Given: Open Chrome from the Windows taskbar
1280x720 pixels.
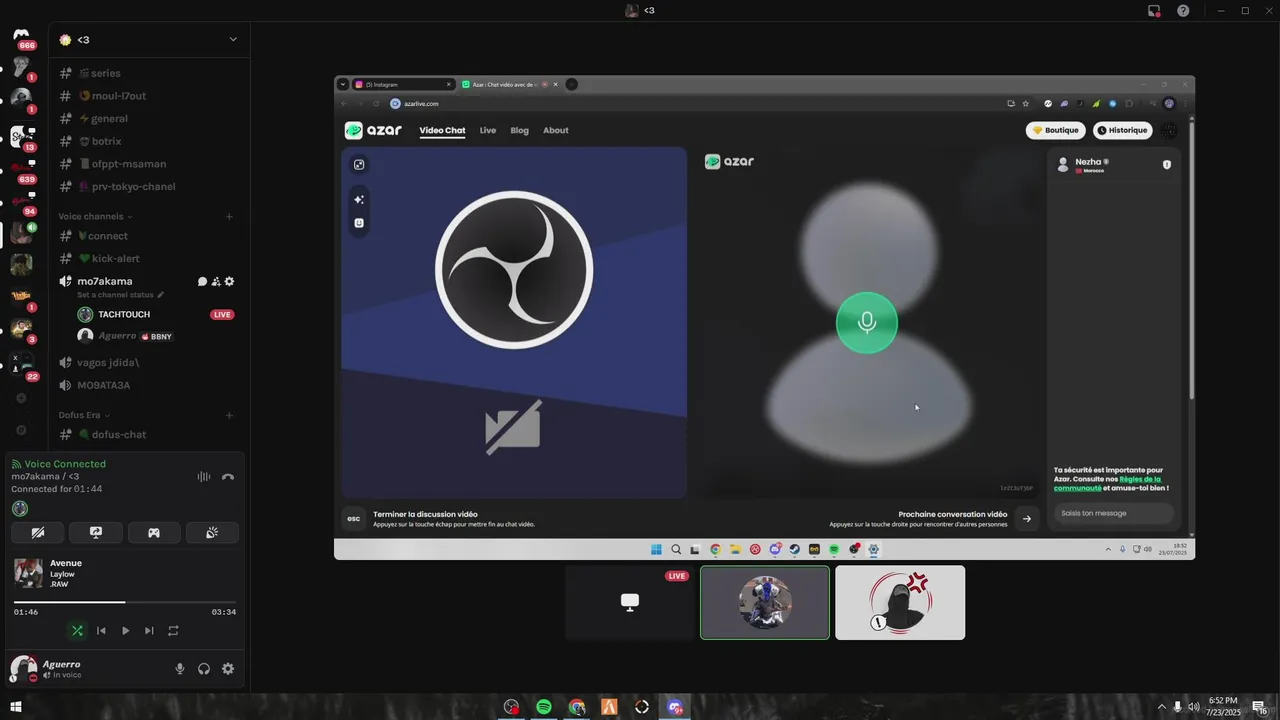Looking at the screenshot, I should pos(577,707).
